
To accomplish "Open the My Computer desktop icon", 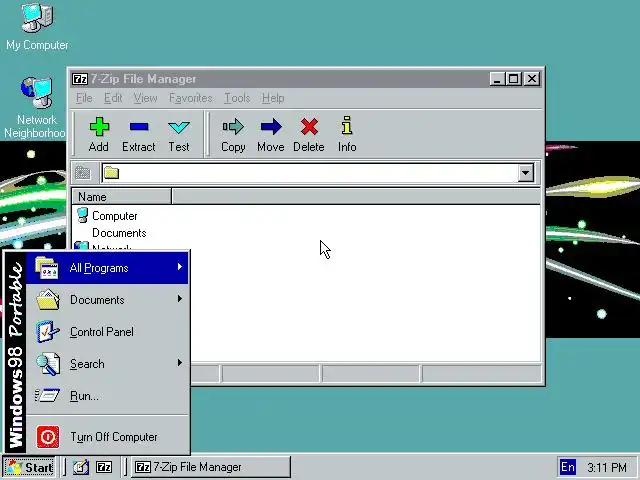I will point(37,26).
